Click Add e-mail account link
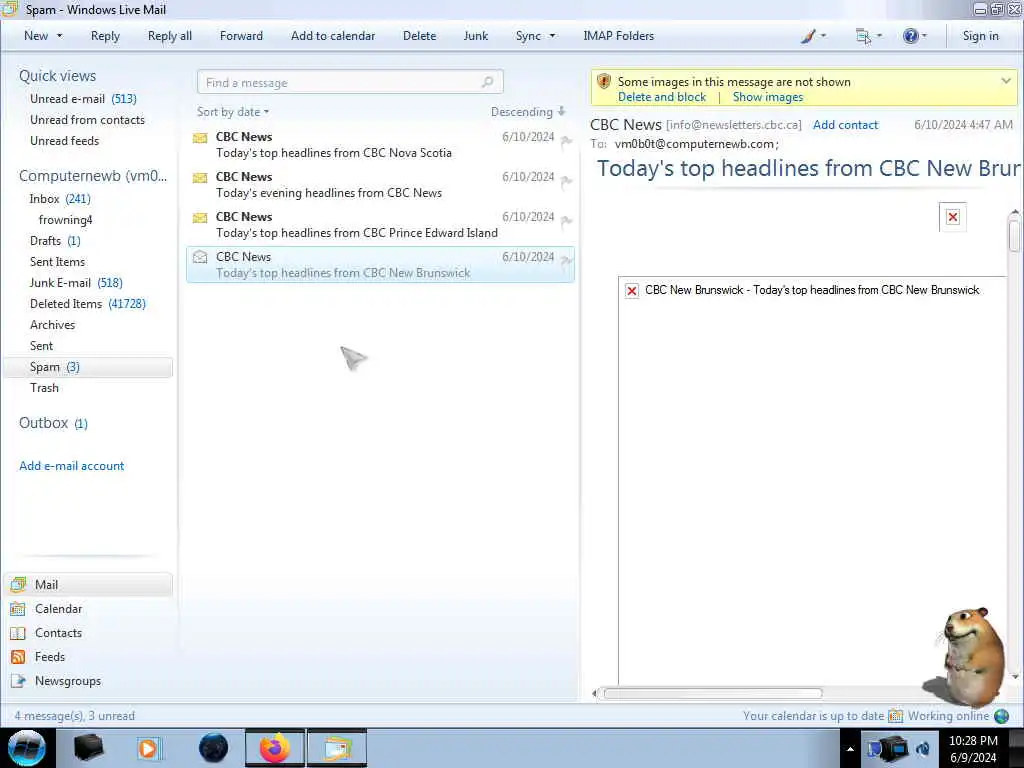 tap(71, 466)
